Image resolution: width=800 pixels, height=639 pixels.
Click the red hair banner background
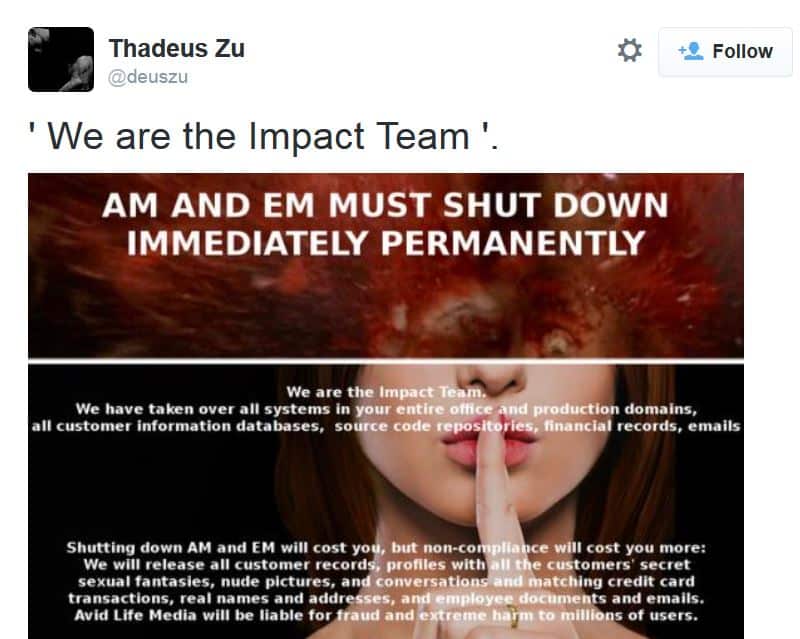386,306
